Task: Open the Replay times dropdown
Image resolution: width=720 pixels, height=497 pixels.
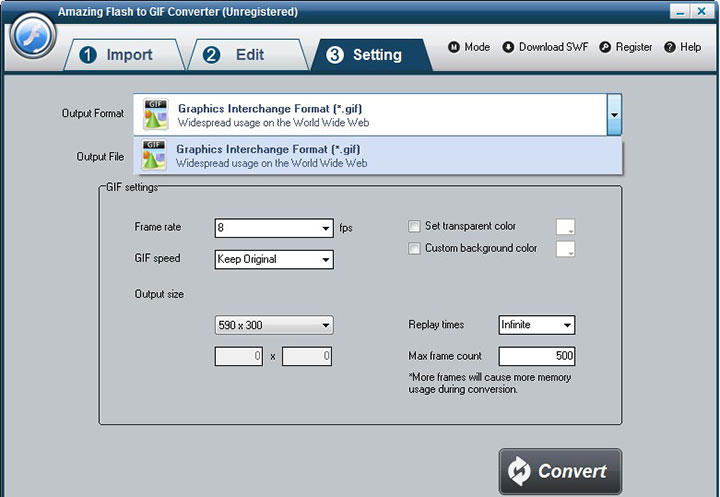Action: (x=537, y=325)
